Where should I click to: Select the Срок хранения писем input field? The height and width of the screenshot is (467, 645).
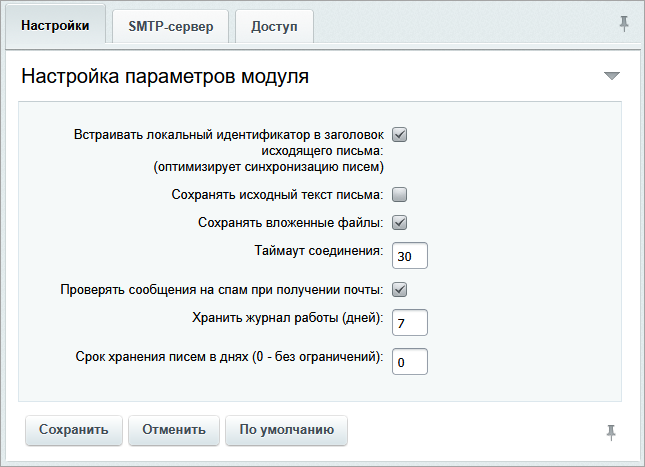[x=410, y=361]
